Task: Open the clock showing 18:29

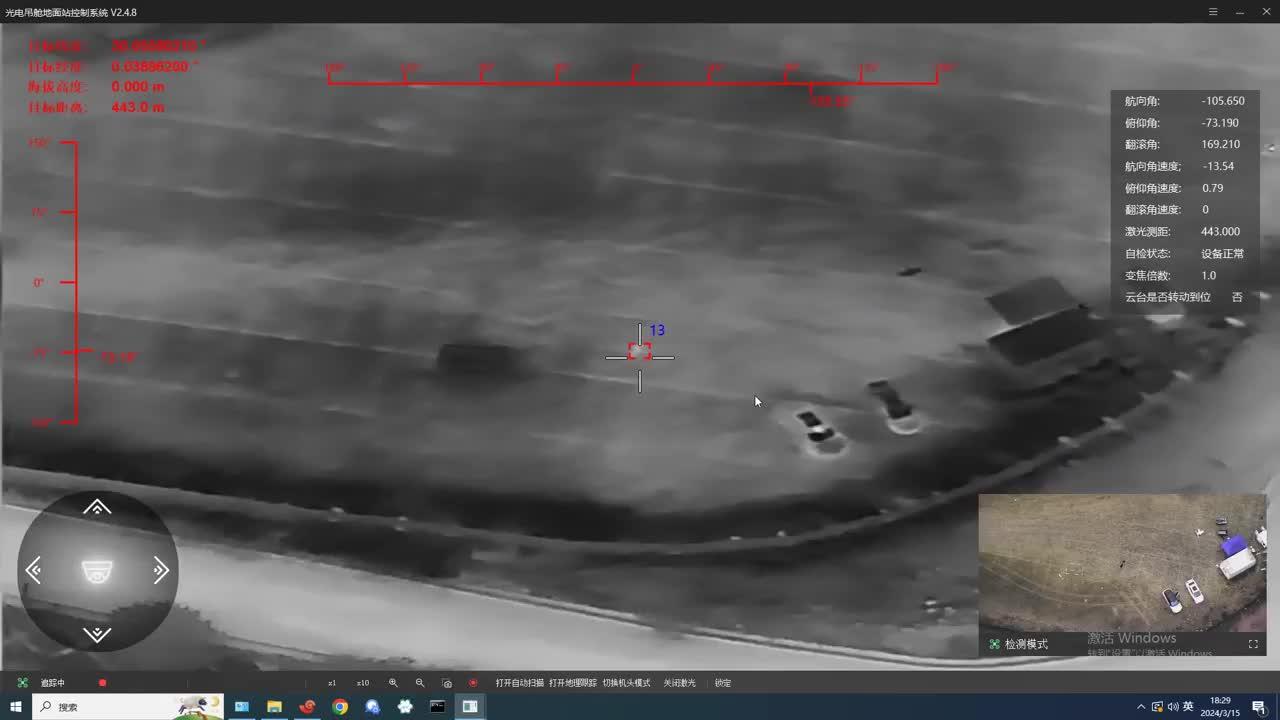Action: (1221, 707)
